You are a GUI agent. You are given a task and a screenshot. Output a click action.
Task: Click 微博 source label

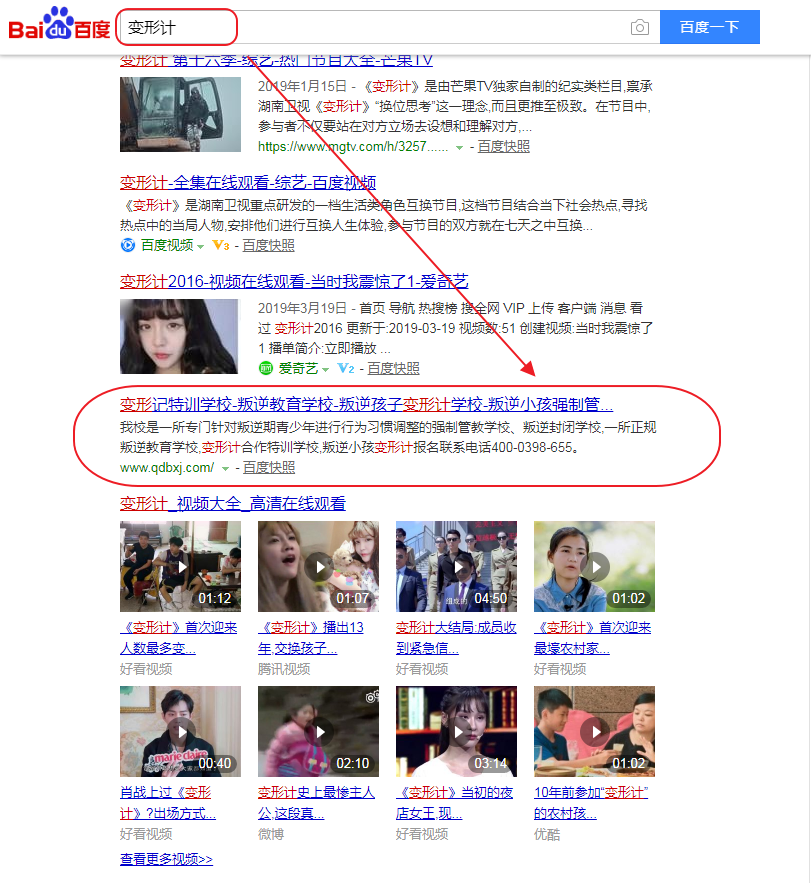click(x=271, y=834)
